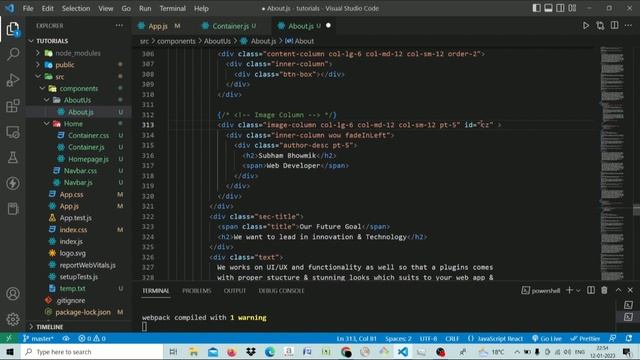Open editor More Actions ellipsis
This screenshot has width=640, height=360.
point(629,25)
